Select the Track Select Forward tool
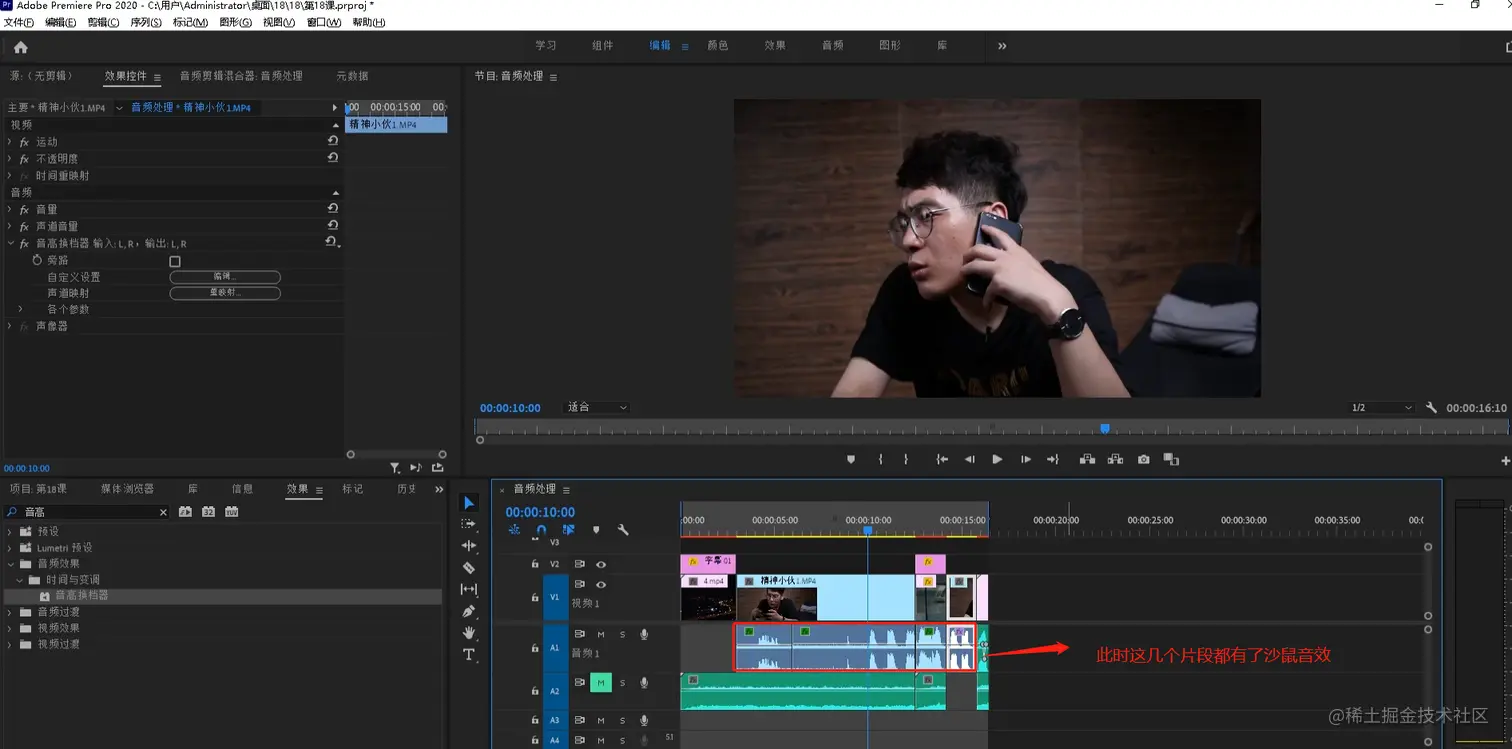Viewport: 1512px width, 749px height. coord(469,523)
